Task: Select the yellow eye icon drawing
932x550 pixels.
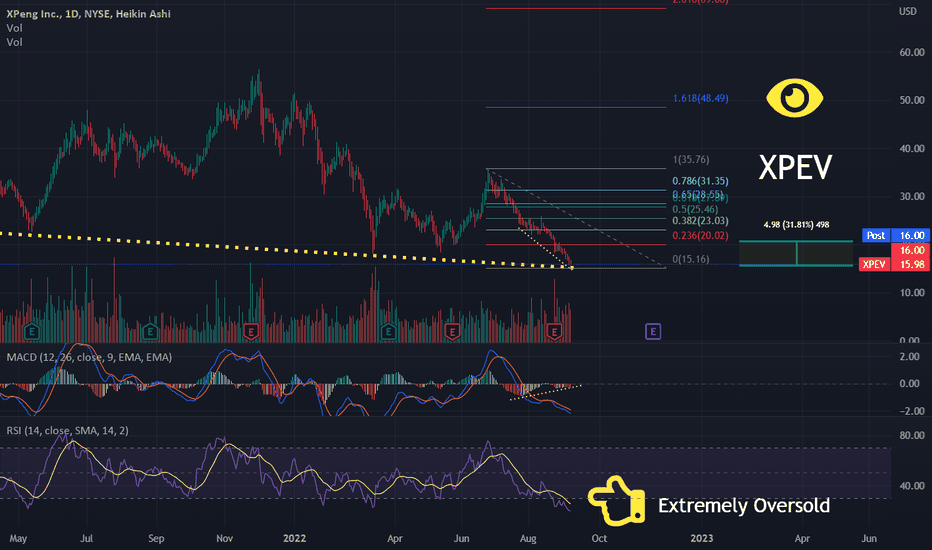Action: click(x=794, y=98)
